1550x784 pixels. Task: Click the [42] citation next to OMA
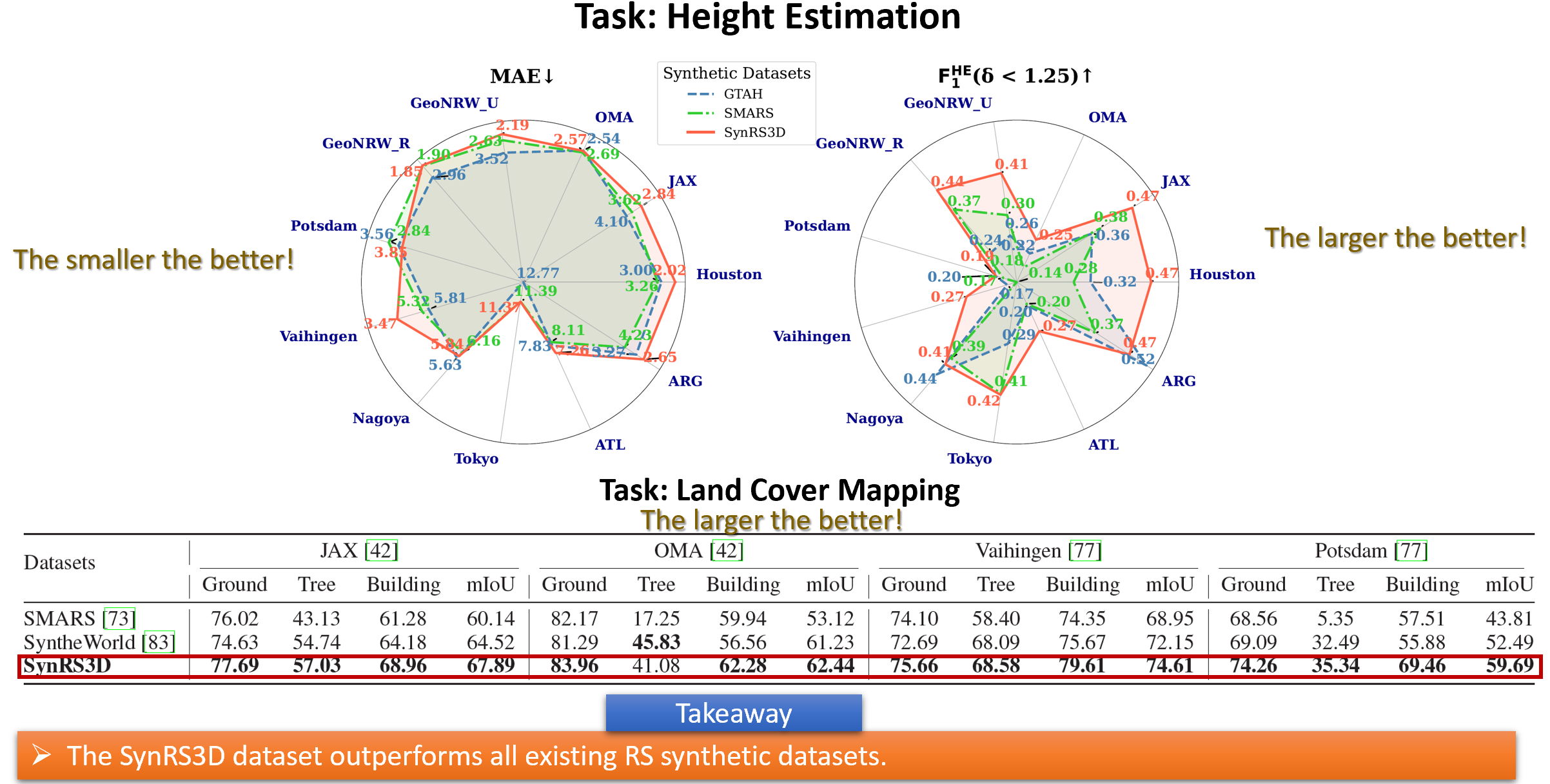tap(726, 551)
